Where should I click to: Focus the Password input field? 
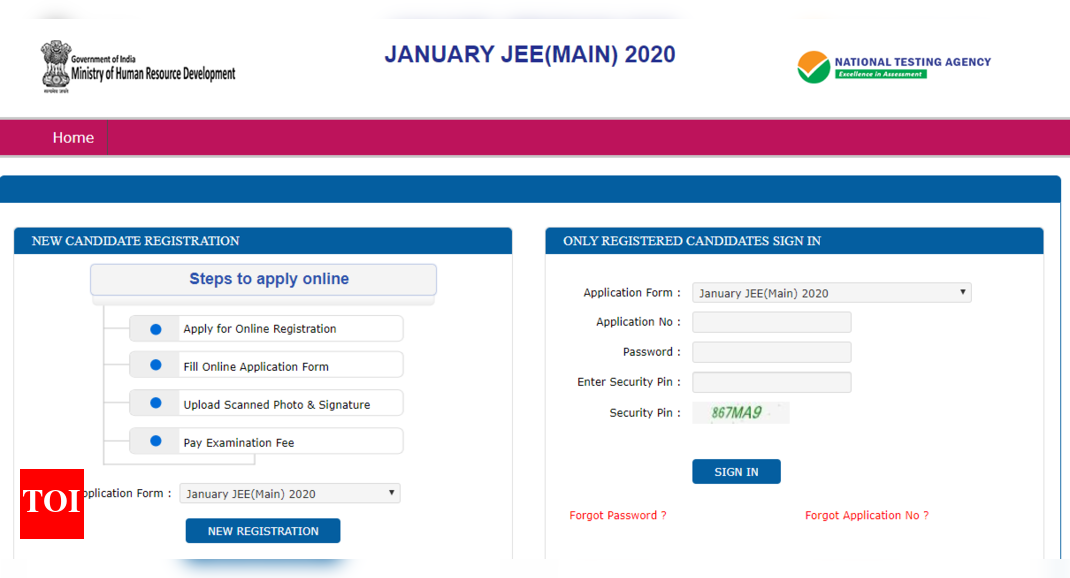point(772,352)
